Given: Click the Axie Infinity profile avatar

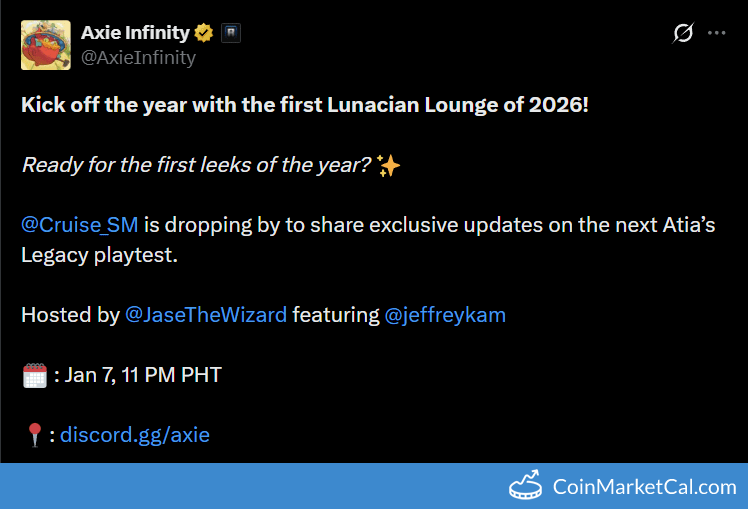Looking at the screenshot, I should (45, 45).
